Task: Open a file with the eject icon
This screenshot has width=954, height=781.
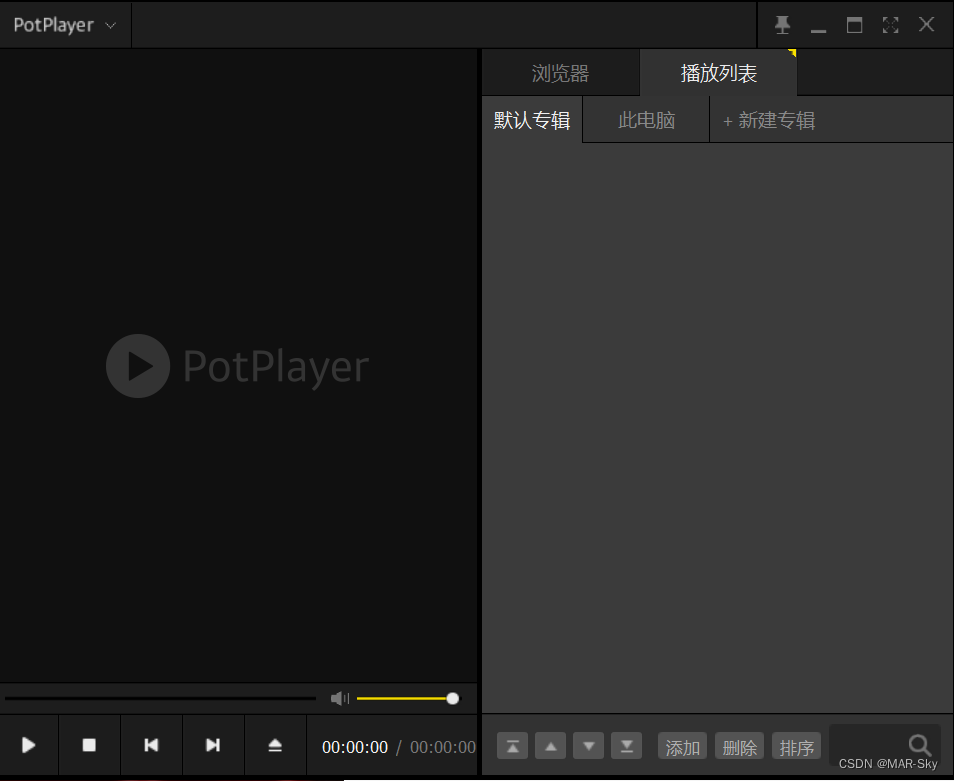Action: pos(275,745)
